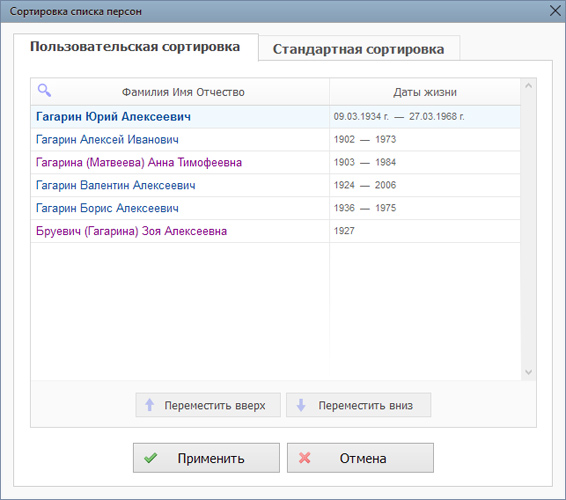Image resolution: width=566 pixels, height=500 pixels.
Task: Select row Гагарина (Матвеева) Анна Тимофеевна
Action: tap(275, 162)
